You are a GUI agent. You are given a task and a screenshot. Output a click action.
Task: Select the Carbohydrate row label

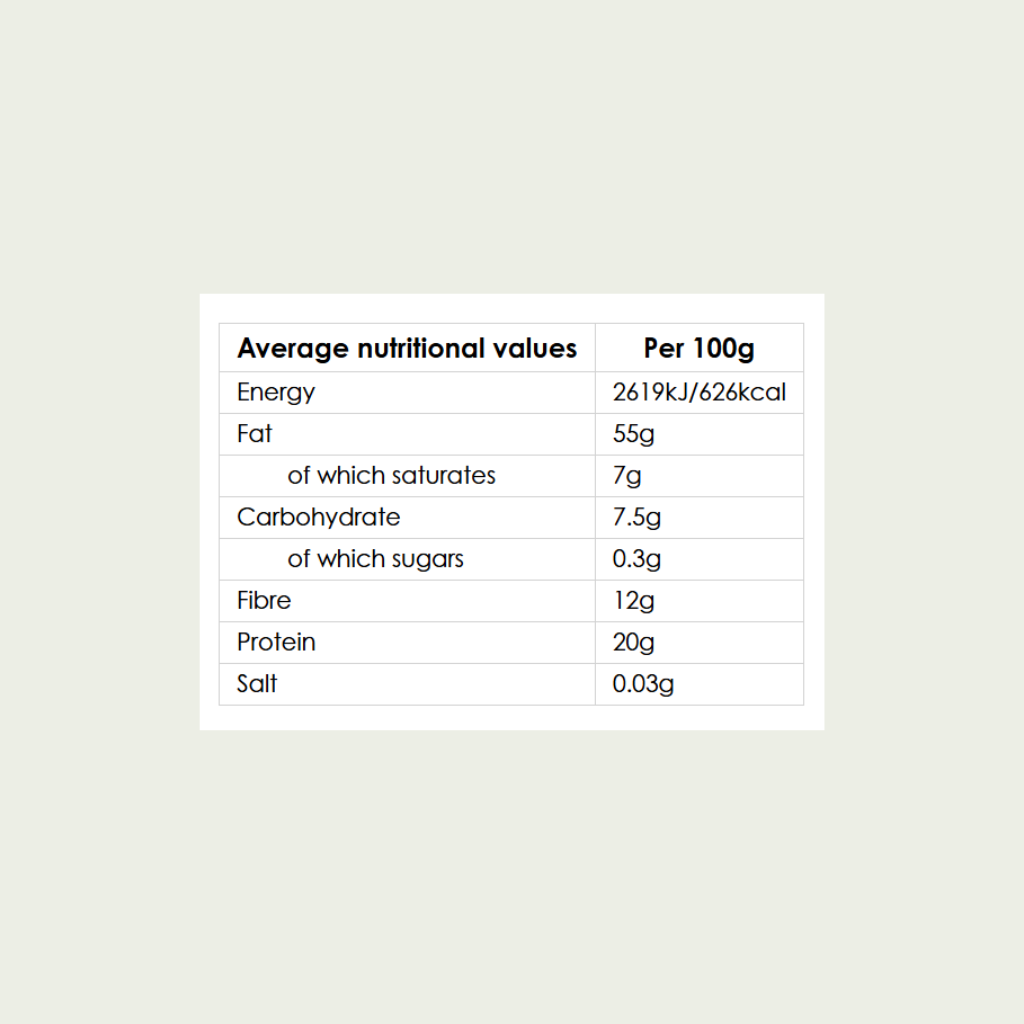[318, 517]
